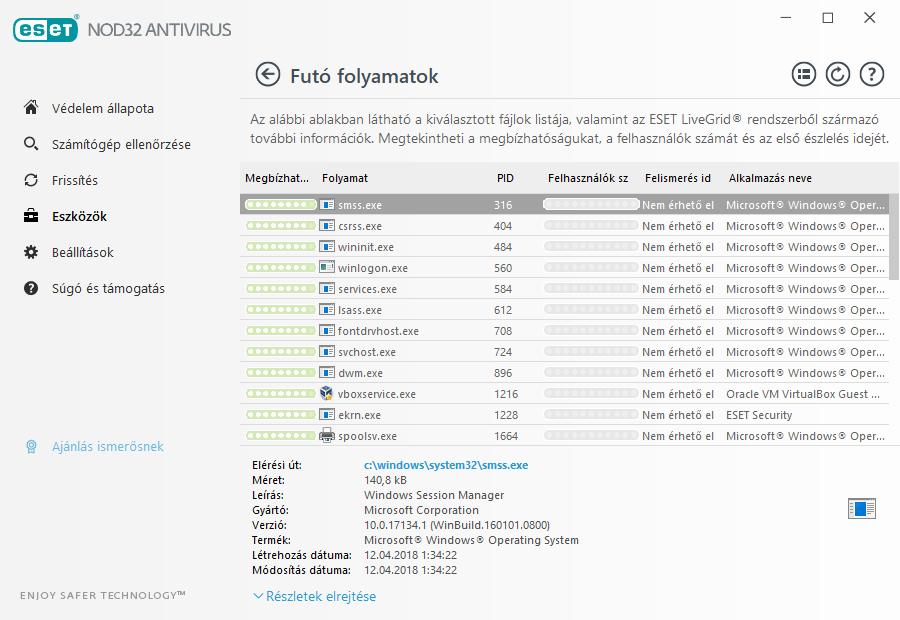
Task: Click the csrss.exe process icon
Action: point(327,226)
